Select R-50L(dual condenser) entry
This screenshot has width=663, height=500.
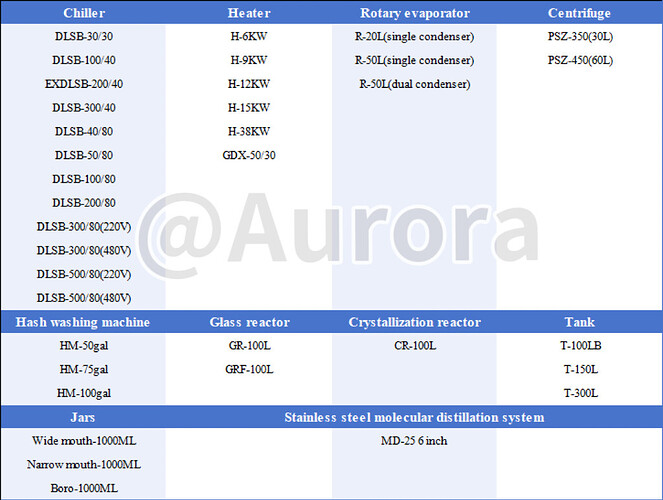pyautogui.click(x=415, y=84)
